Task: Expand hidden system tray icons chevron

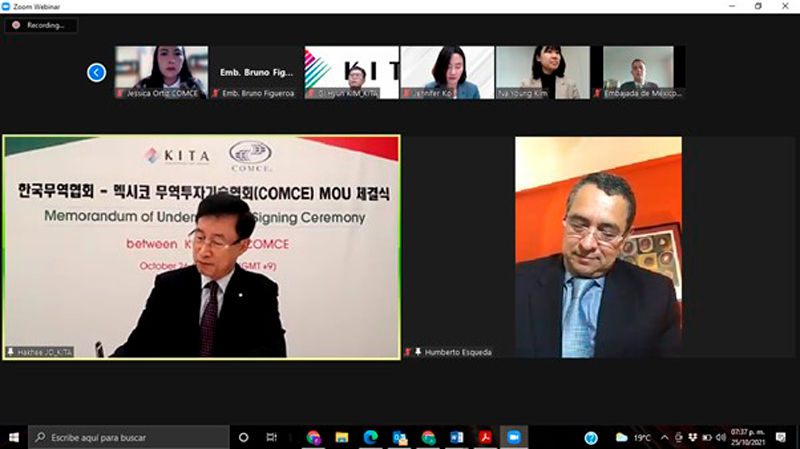Action: tap(664, 438)
